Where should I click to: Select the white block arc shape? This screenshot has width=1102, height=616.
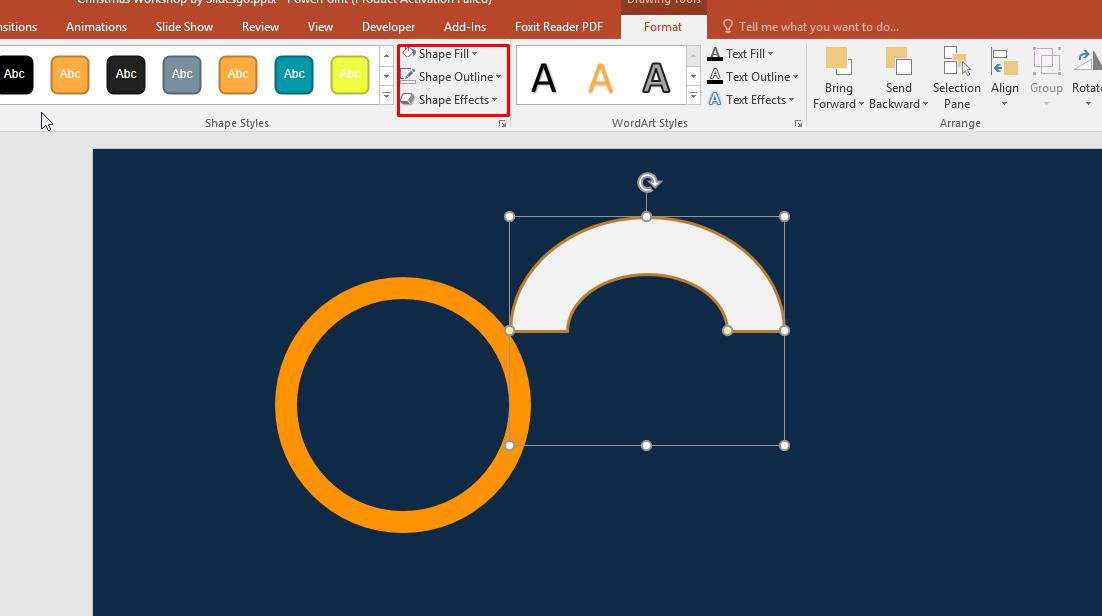click(647, 246)
